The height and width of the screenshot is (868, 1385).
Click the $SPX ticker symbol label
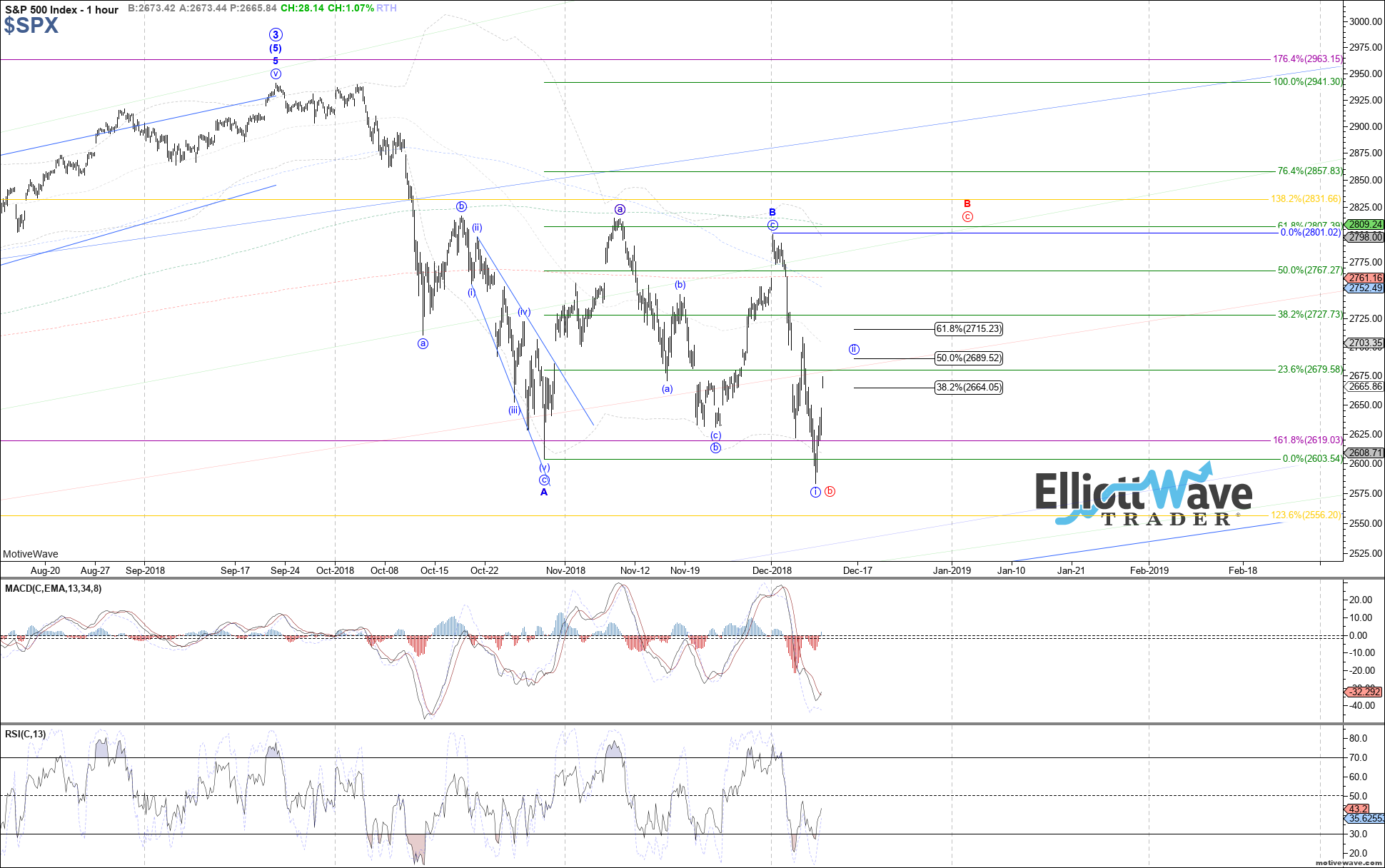[x=31, y=26]
